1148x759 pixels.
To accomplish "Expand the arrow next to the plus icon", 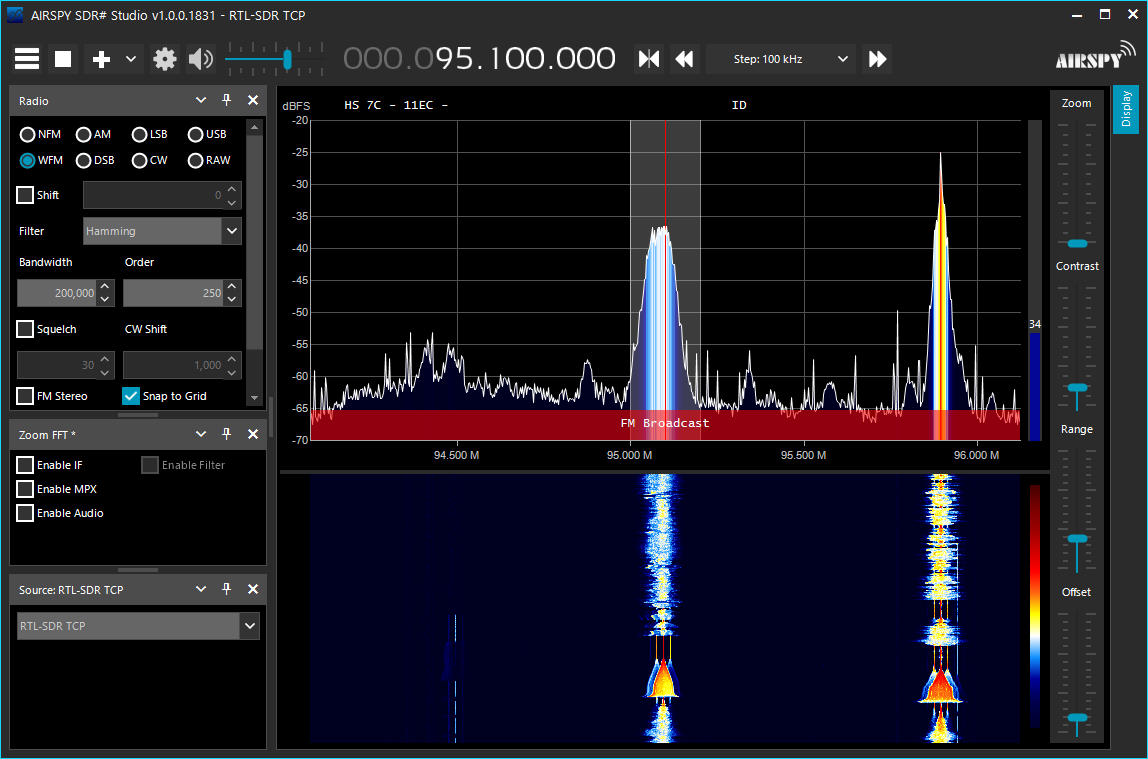I will (x=131, y=59).
